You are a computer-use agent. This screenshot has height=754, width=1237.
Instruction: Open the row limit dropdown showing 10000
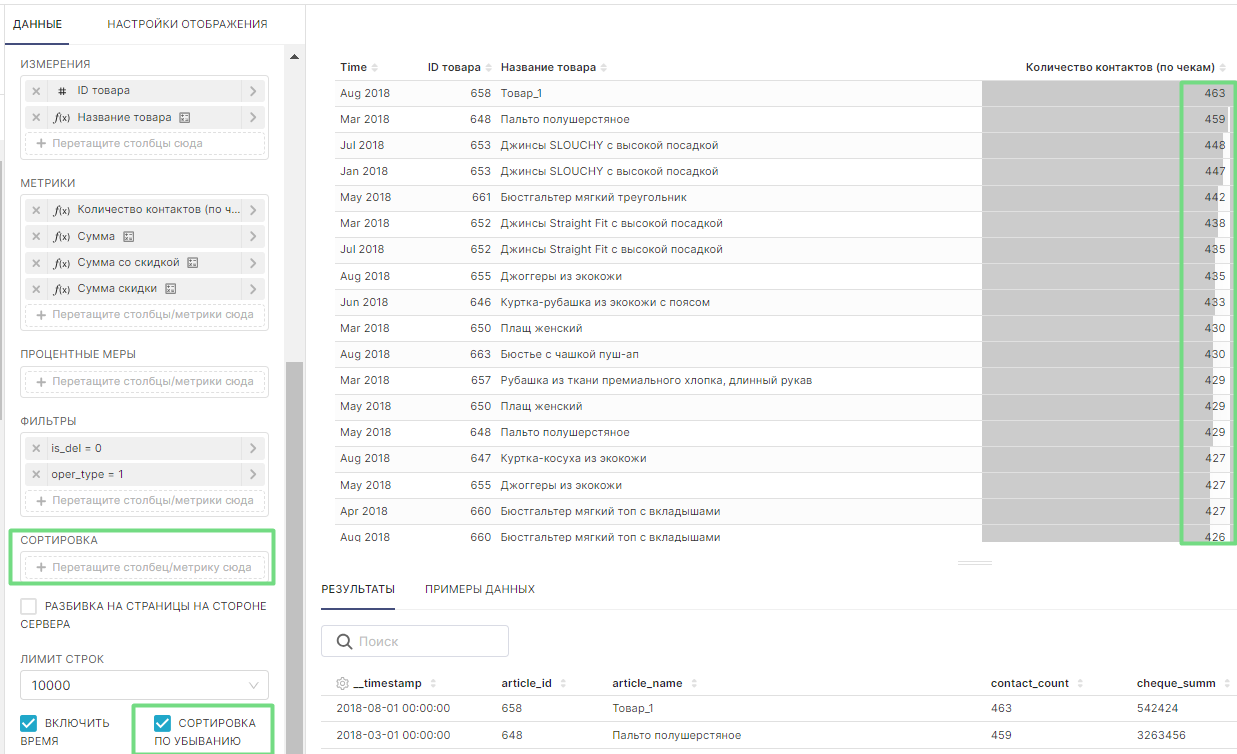point(144,685)
